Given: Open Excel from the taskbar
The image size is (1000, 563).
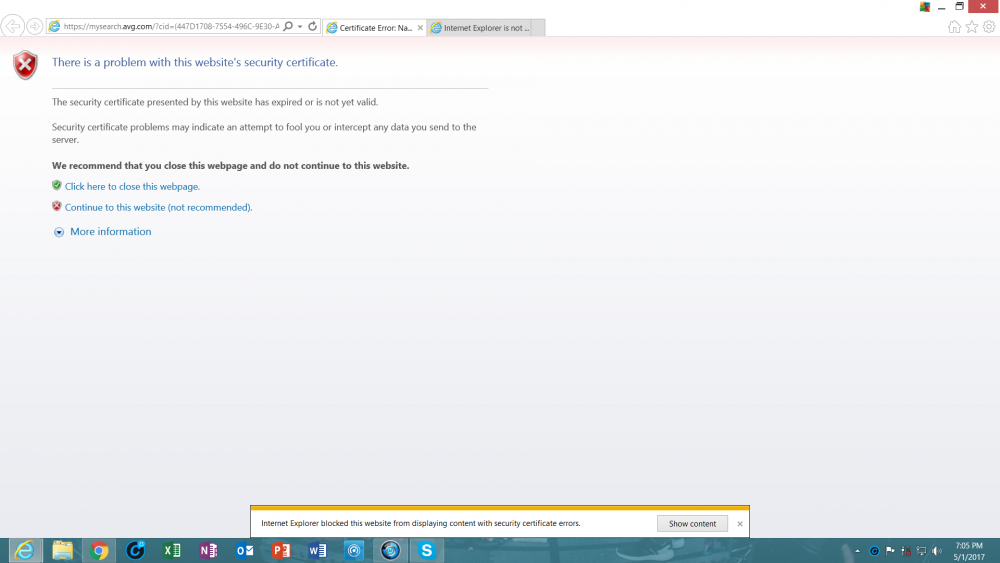Looking at the screenshot, I should pos(172,550).
